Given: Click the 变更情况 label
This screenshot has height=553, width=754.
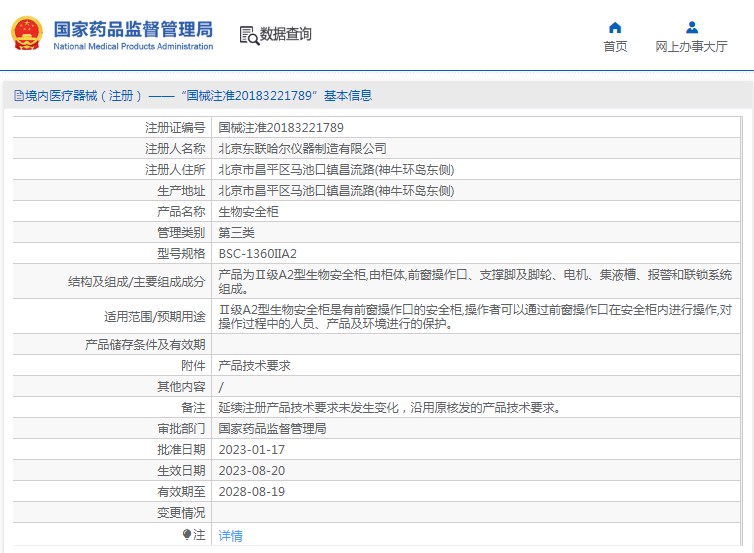Looking at the screenshot, I should [x=181, y=513].
